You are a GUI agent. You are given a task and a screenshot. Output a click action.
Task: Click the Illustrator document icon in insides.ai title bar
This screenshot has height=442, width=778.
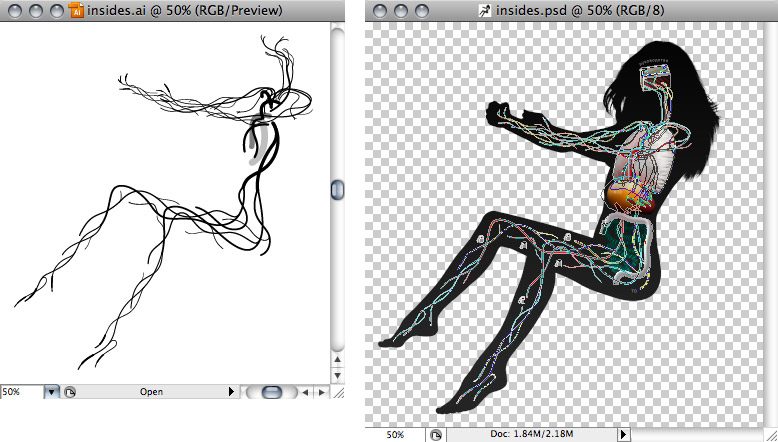coord(78,12)
